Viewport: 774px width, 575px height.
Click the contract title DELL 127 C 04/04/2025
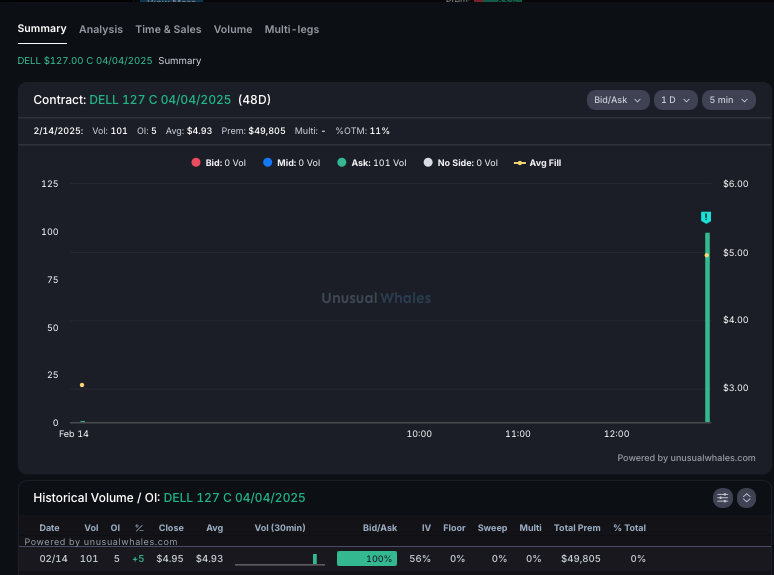coord(160,100)
